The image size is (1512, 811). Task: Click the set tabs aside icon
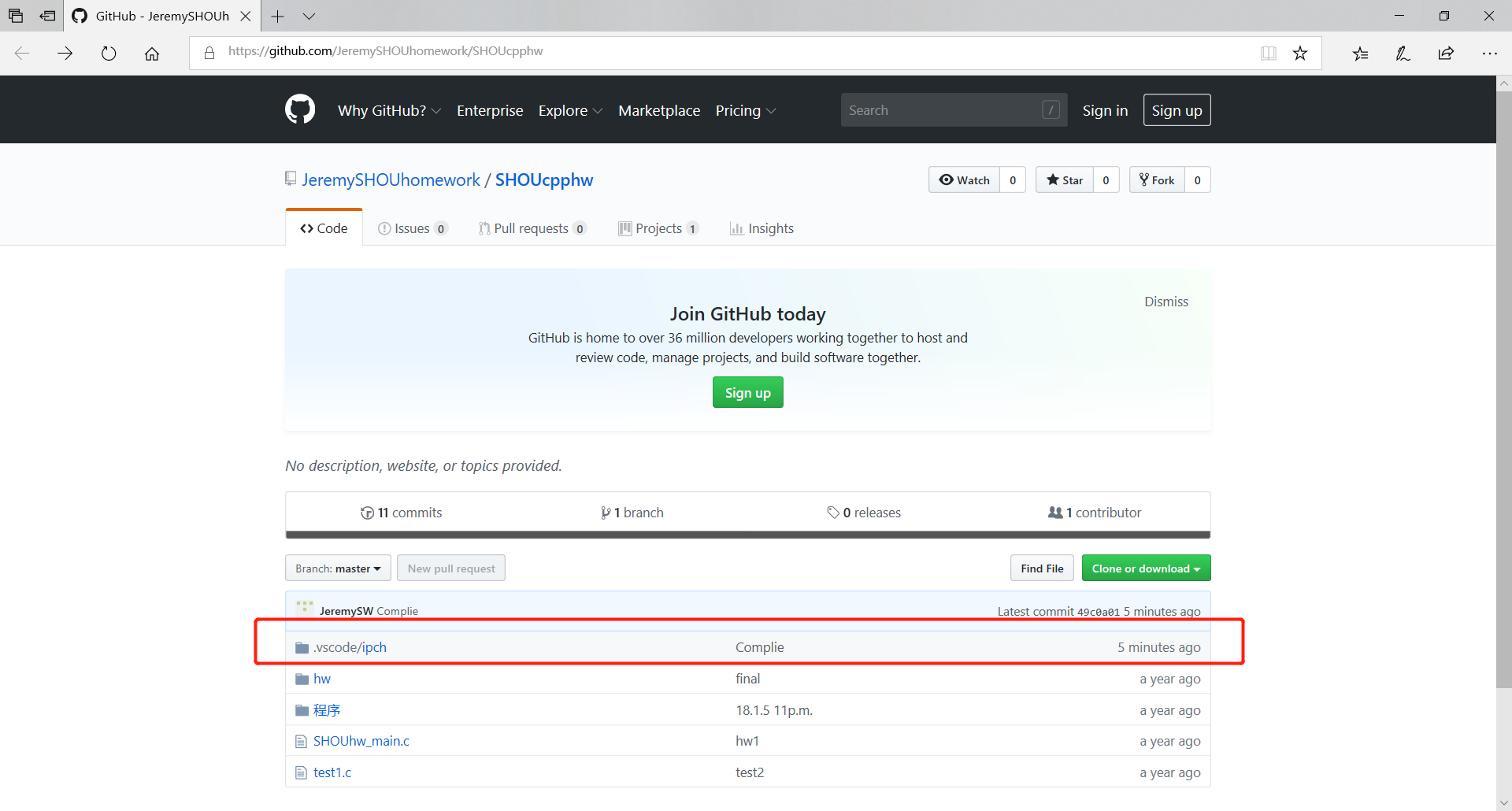pyautogui.click(x=48, y=16)
